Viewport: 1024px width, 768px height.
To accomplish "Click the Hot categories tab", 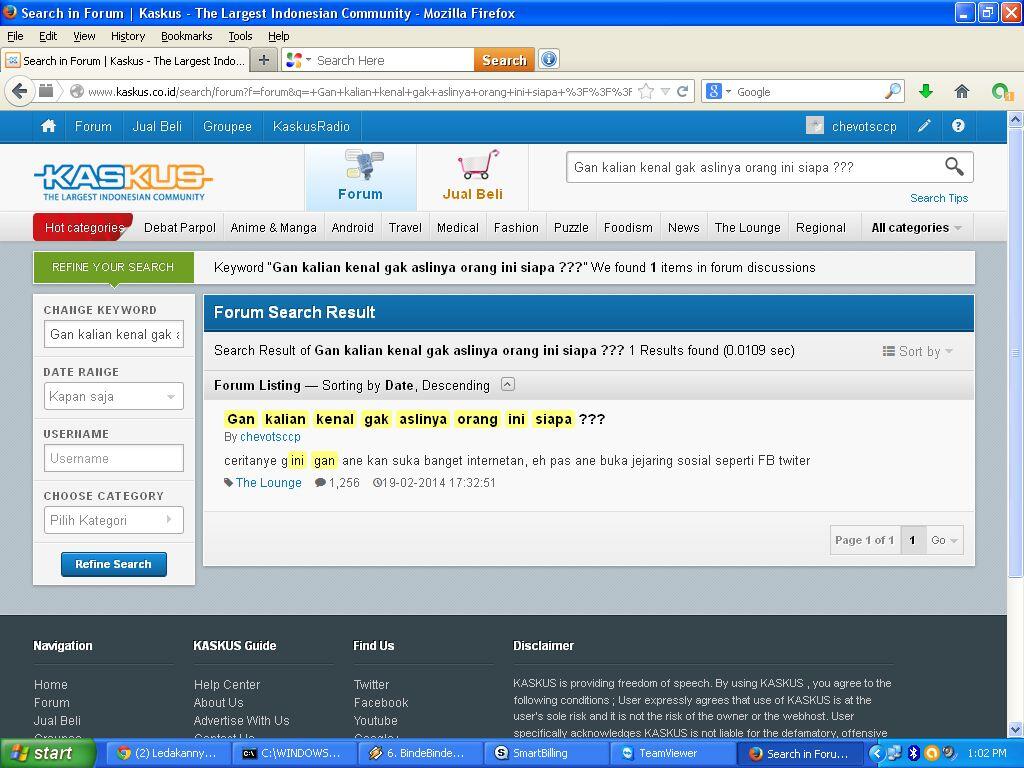I will (84, 227).
